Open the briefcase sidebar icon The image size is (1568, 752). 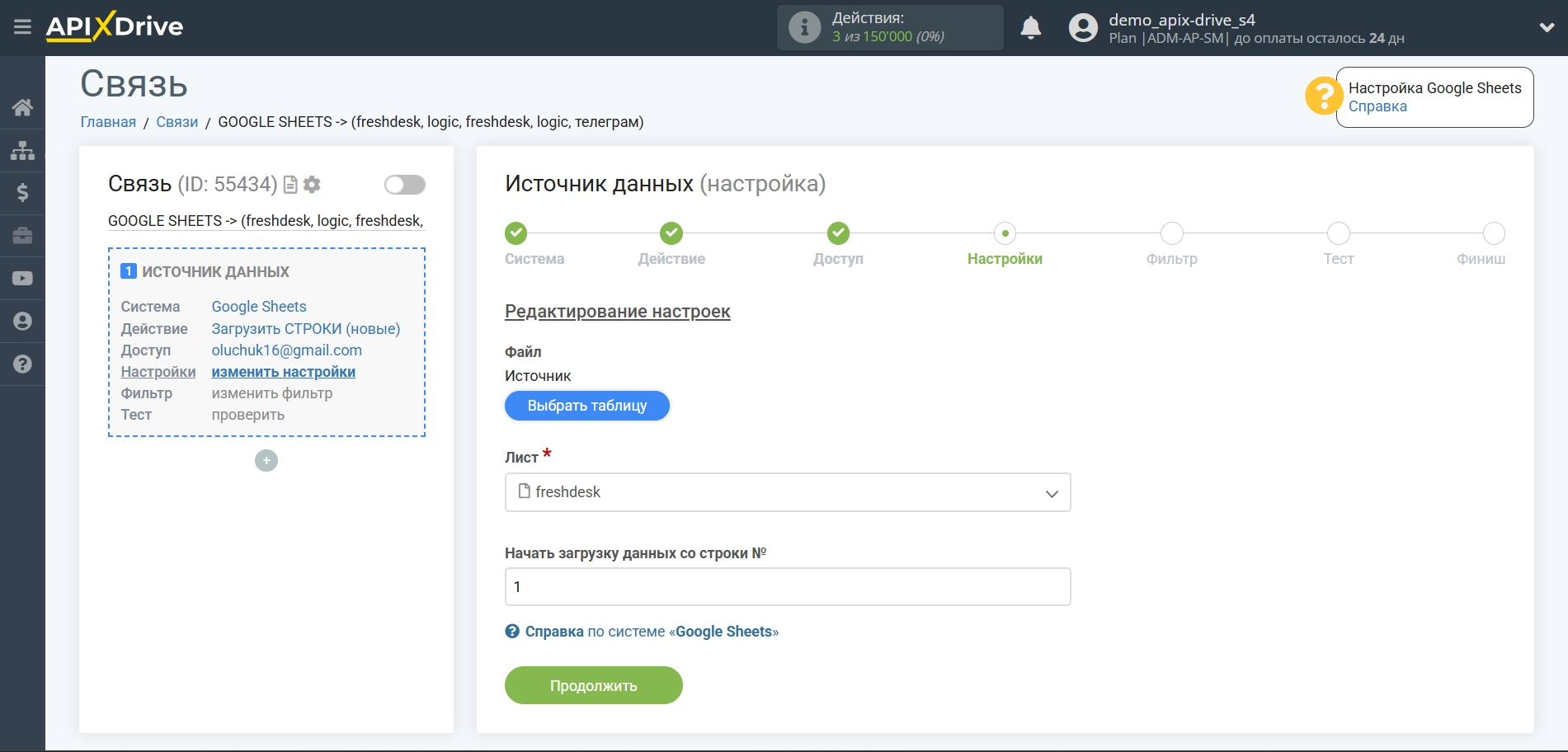(22, 236)
